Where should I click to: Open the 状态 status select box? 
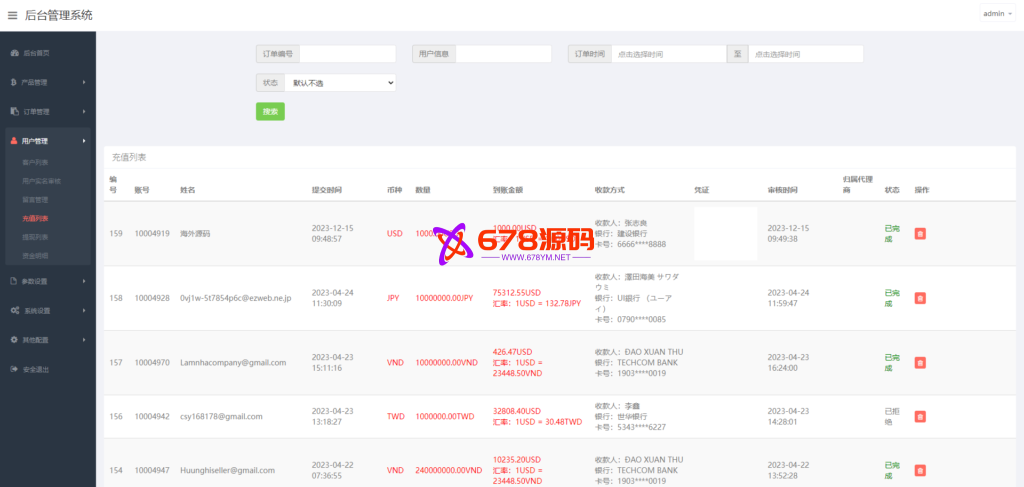[340, 83]
